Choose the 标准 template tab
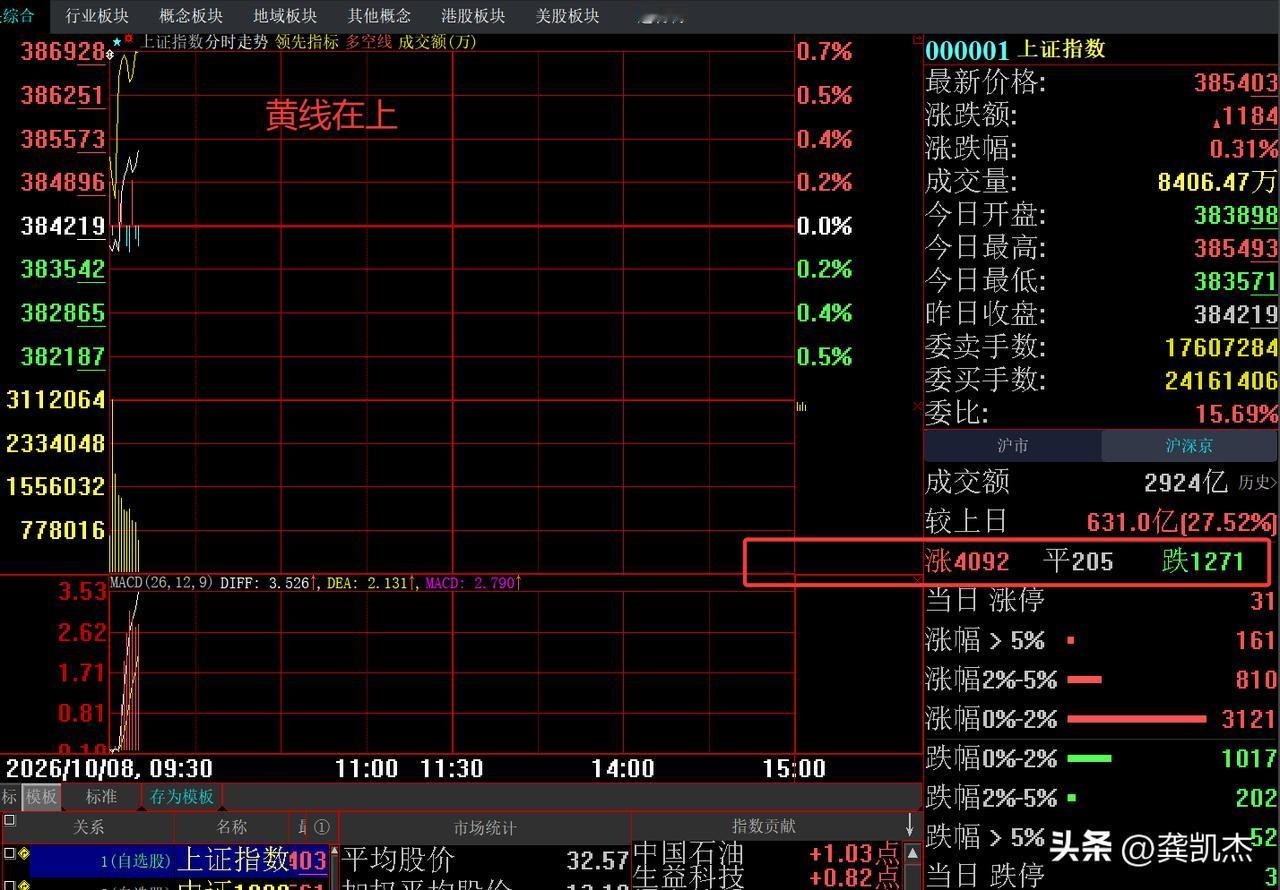The height and width of the screenshot is (890, 1280). [101, 797]
